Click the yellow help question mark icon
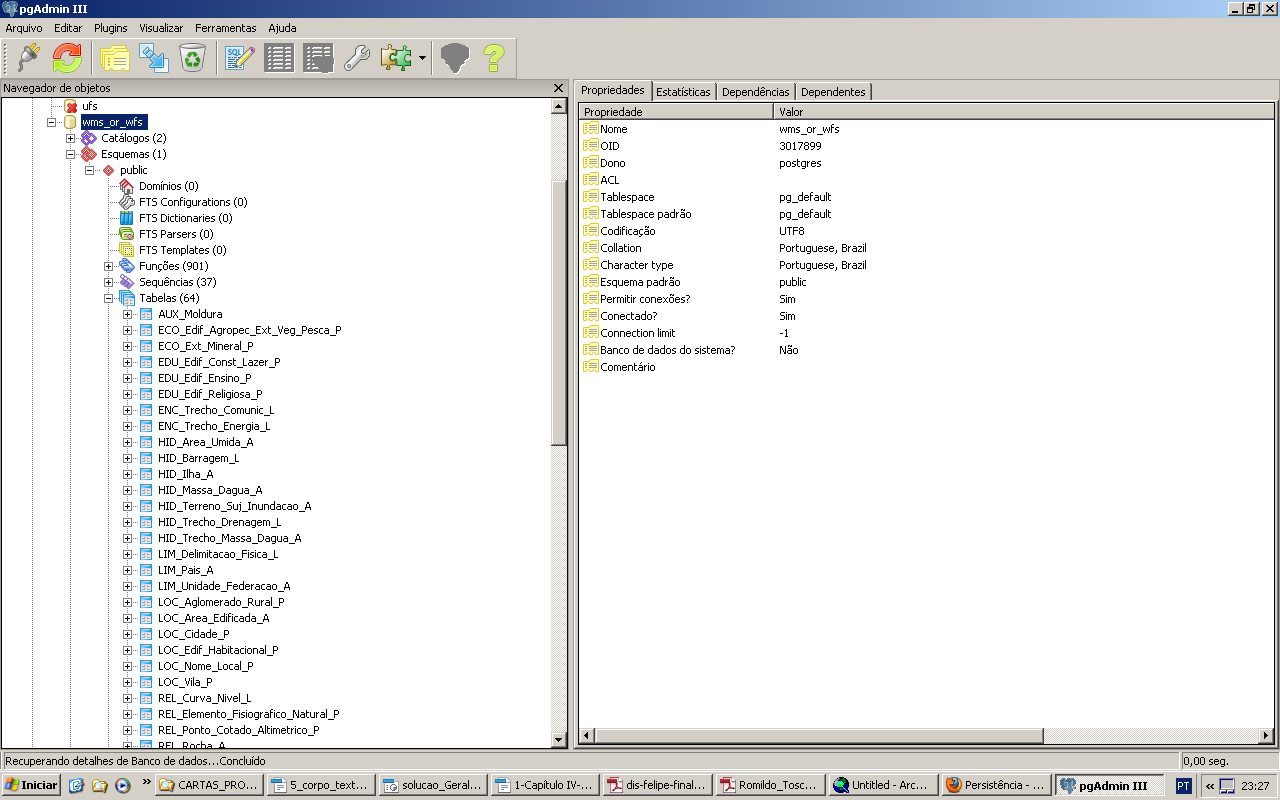This screenshot has width=1280, height=800. click(x=493, y=58)
